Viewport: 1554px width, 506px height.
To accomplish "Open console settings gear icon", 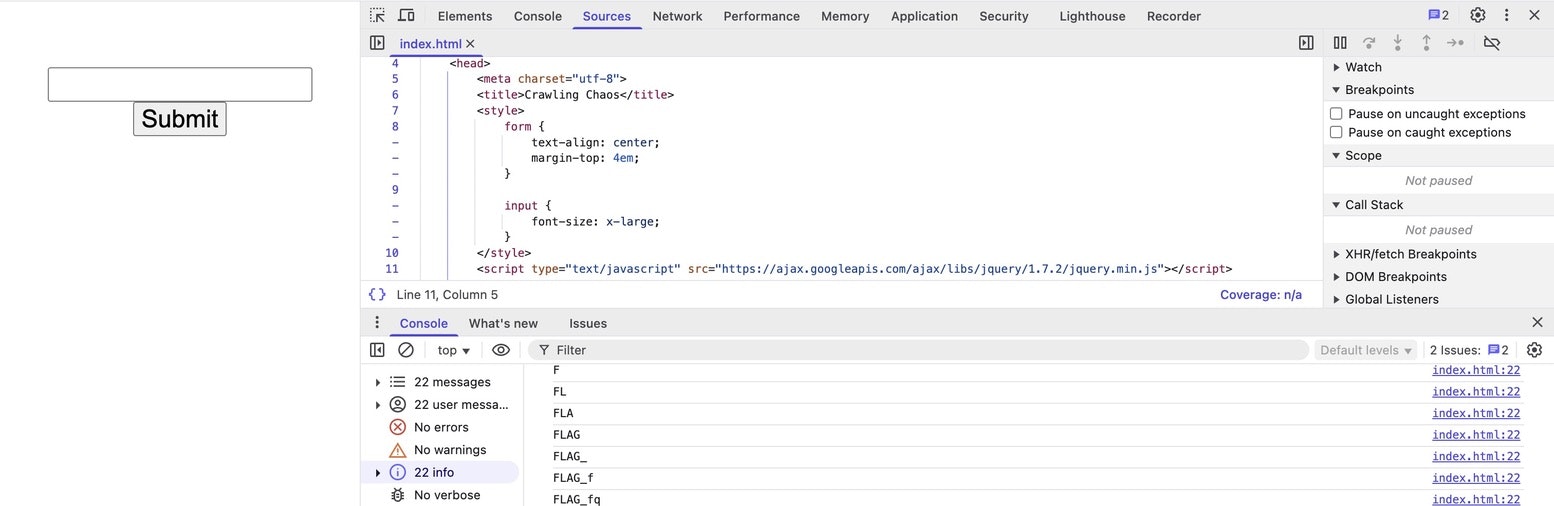I will 1534,350.
